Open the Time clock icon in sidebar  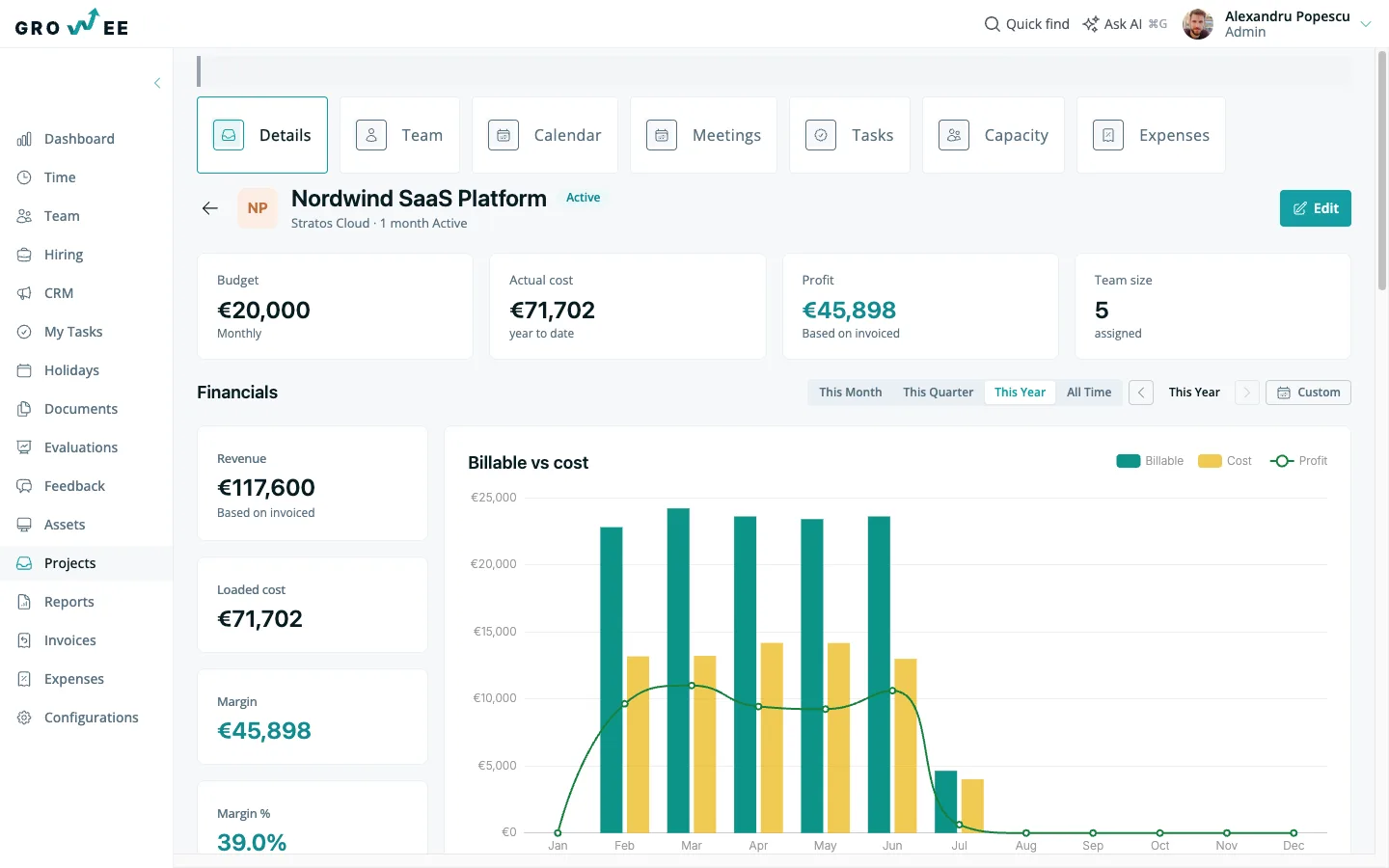tap(24, 177)
